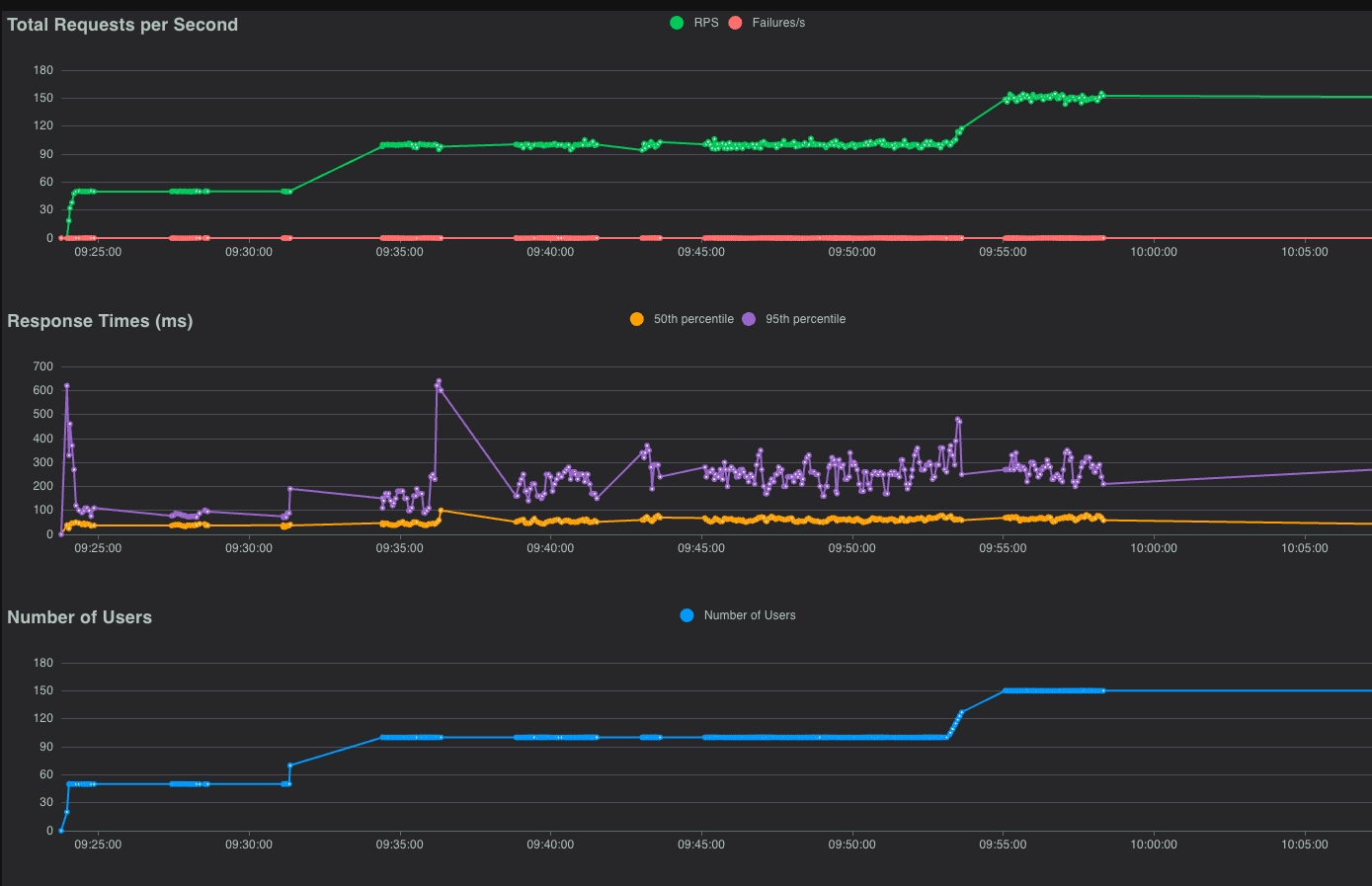Toggle the 50th percentile legend label

click(693, 319)
